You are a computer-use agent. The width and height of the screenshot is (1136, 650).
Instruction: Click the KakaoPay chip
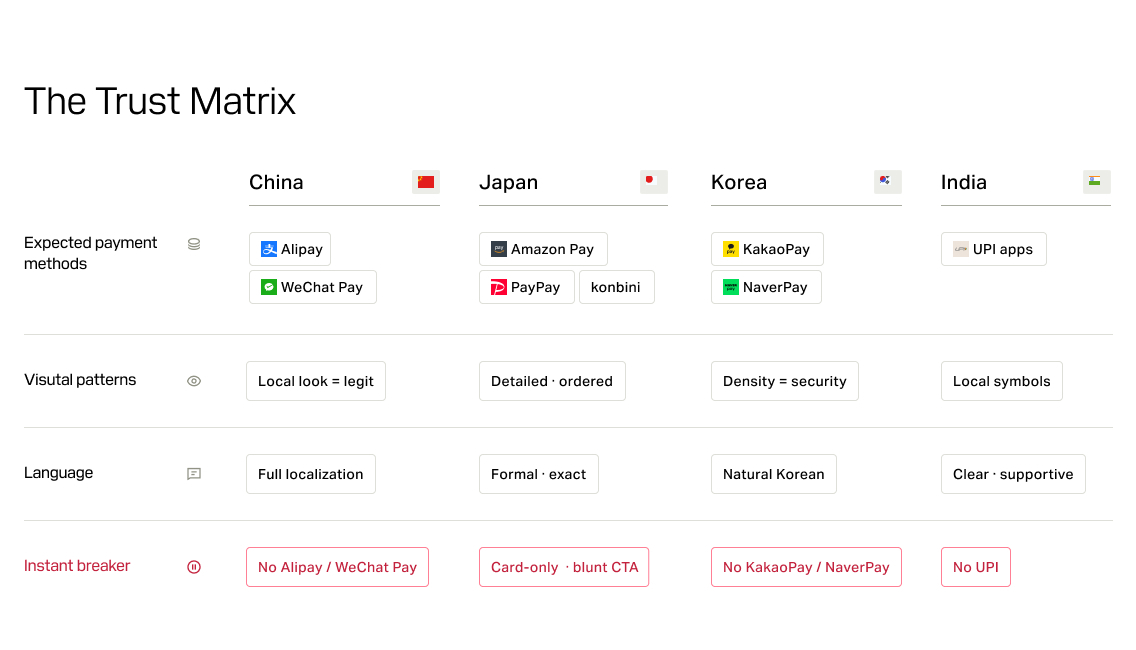click(x=767, y=249)
